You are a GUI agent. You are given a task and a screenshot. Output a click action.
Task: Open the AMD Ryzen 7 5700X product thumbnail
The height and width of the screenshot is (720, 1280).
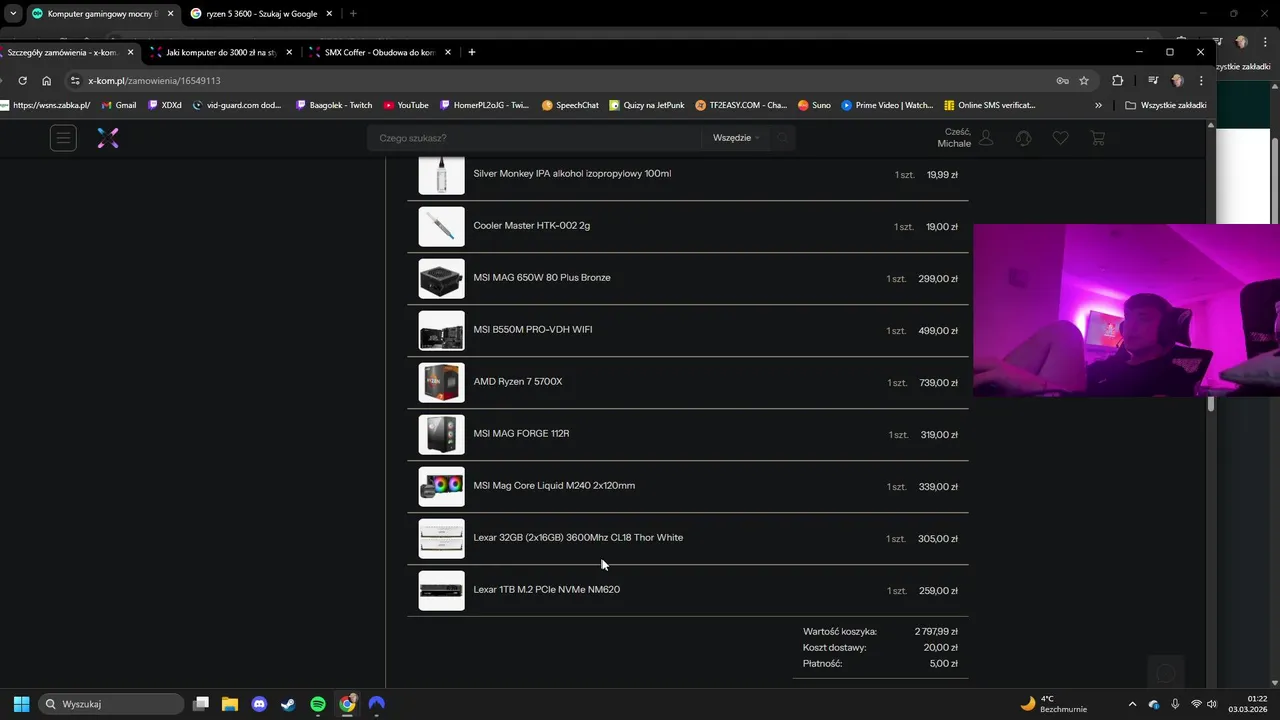point(441,382)
